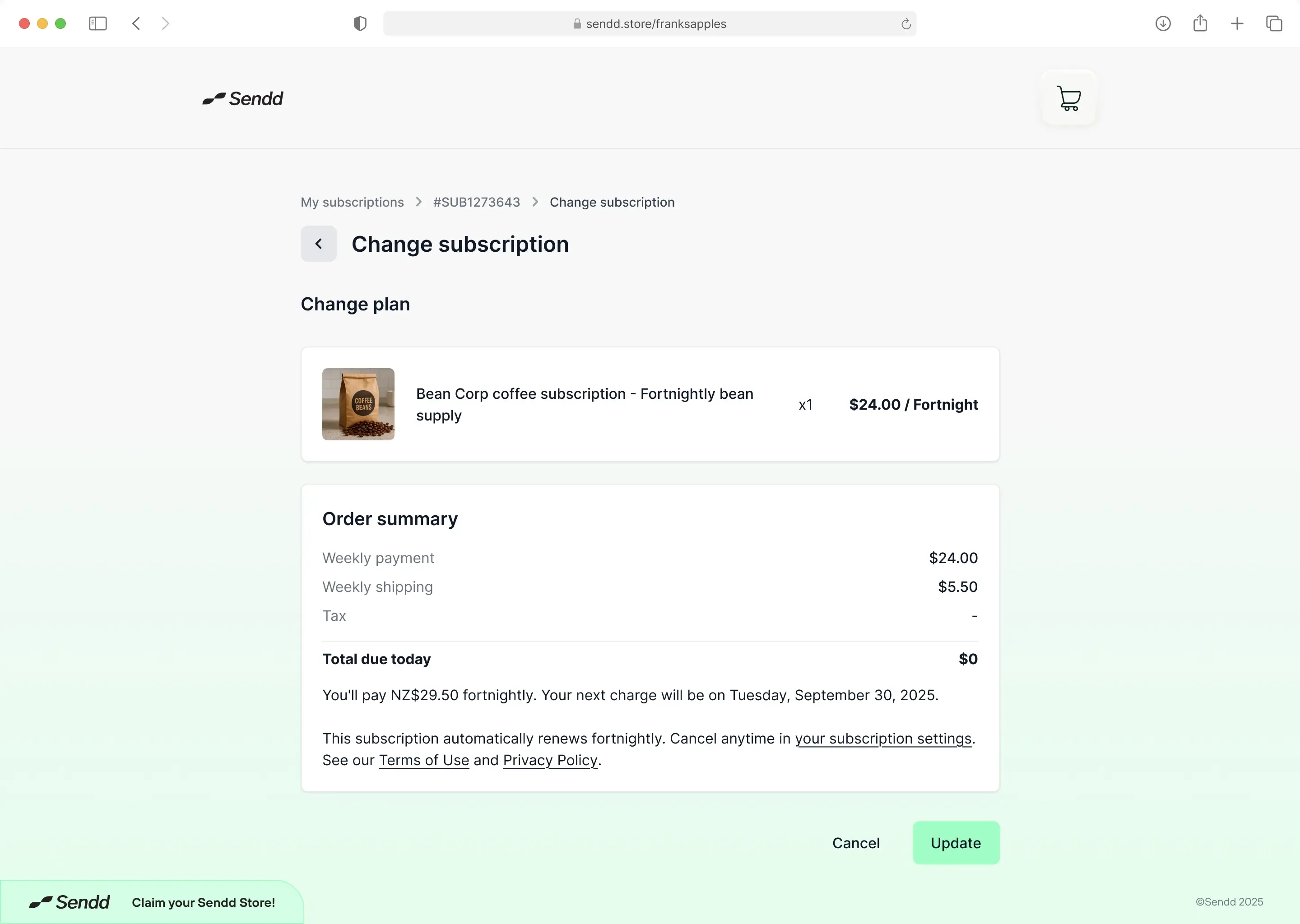The height and width of the screenshot is (924, 1300).
Task: Click the Weekly payment label
Action: pyautogui.click(x=378, y=558)
